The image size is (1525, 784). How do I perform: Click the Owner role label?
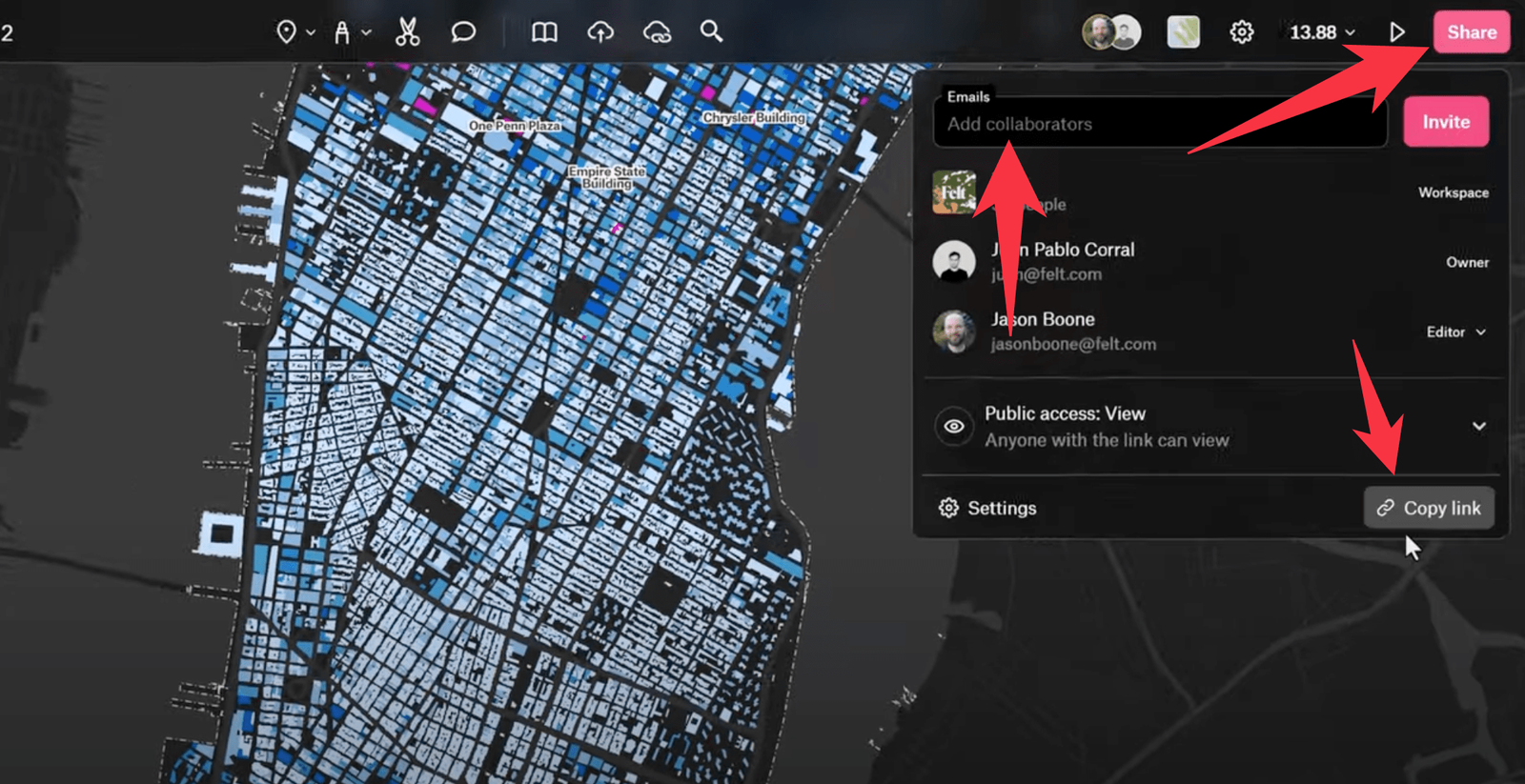click(1467, 262)
